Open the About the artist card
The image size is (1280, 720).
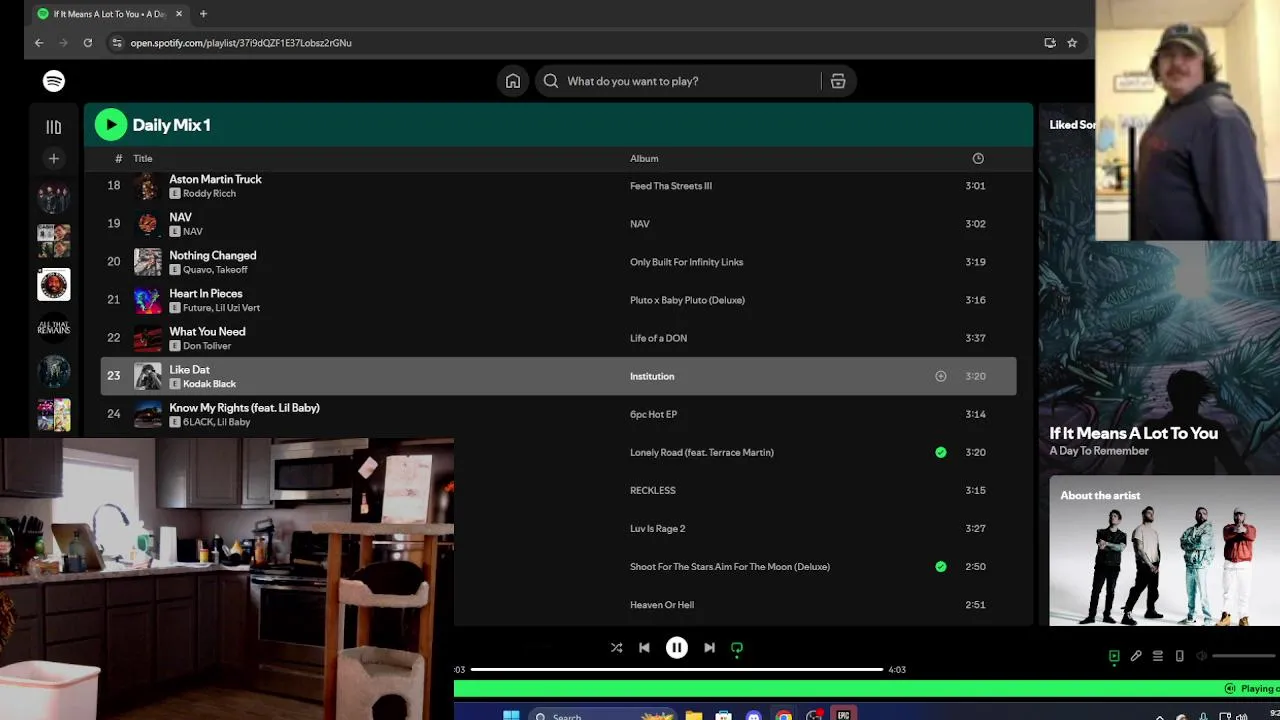click(x=1164, y=550)
